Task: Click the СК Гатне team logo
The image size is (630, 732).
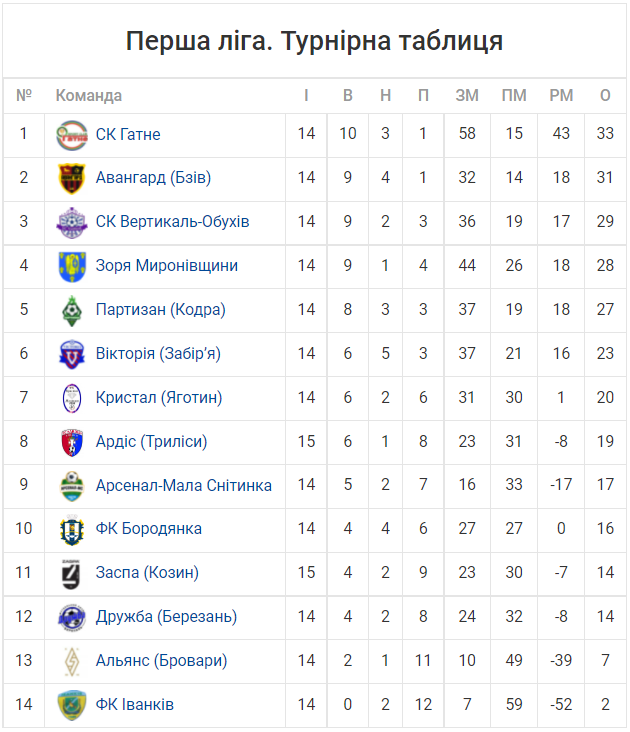Action: [72, 135]
